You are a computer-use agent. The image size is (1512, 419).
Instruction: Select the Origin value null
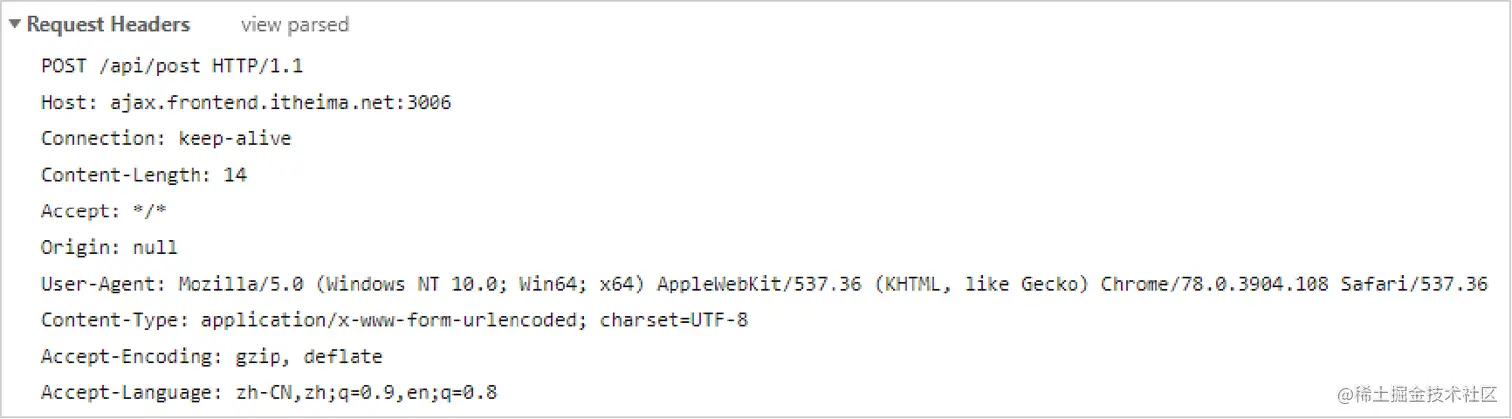[x=155, y=247]
